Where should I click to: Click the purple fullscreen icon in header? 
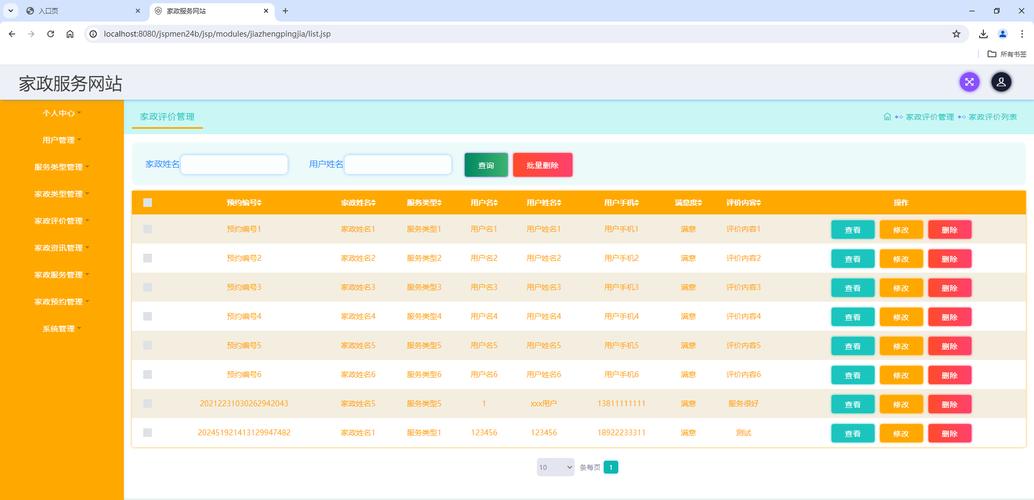(x=969, y=82)
